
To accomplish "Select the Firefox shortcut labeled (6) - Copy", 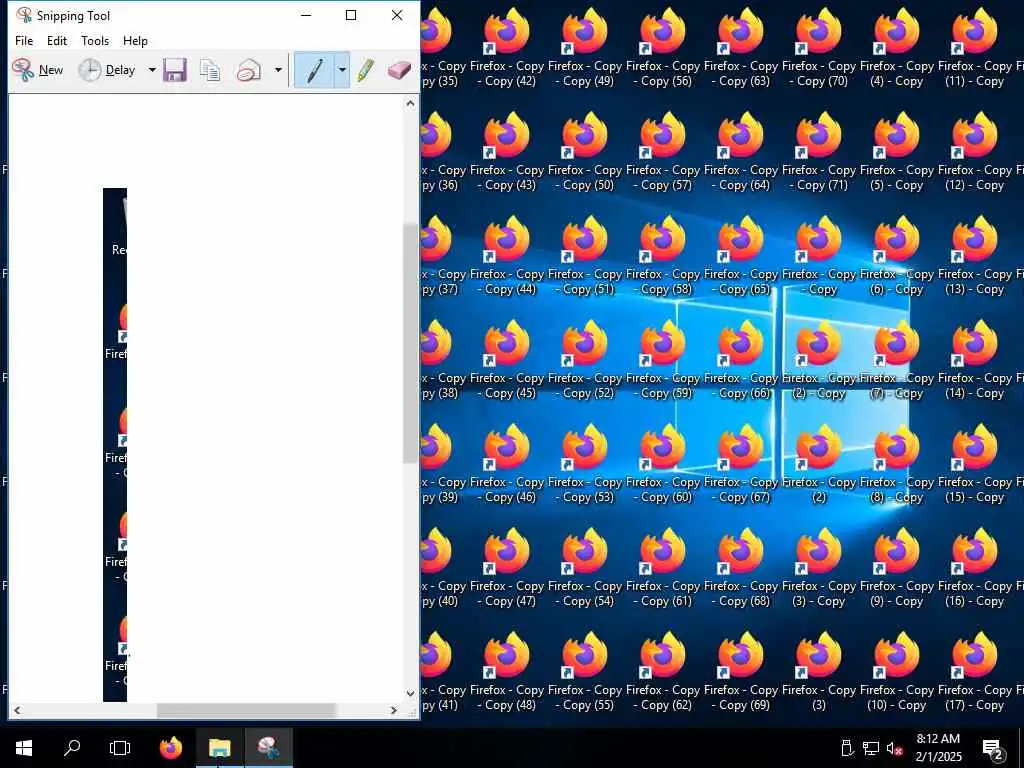I will click(897, 255).
